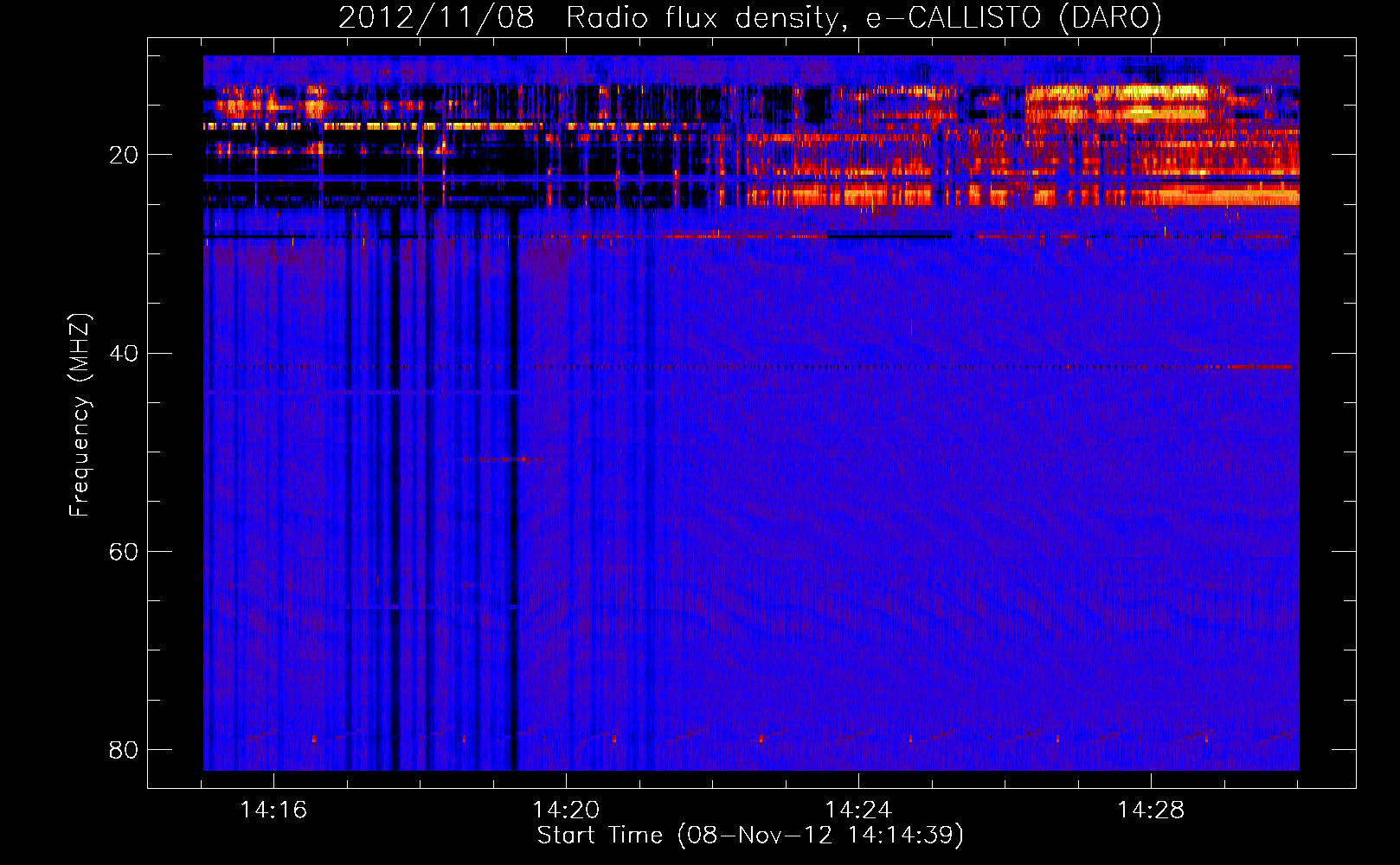The image size is (1400, 865).
Task: Click the '14:16' time tick label
Action: coord(273,810)
